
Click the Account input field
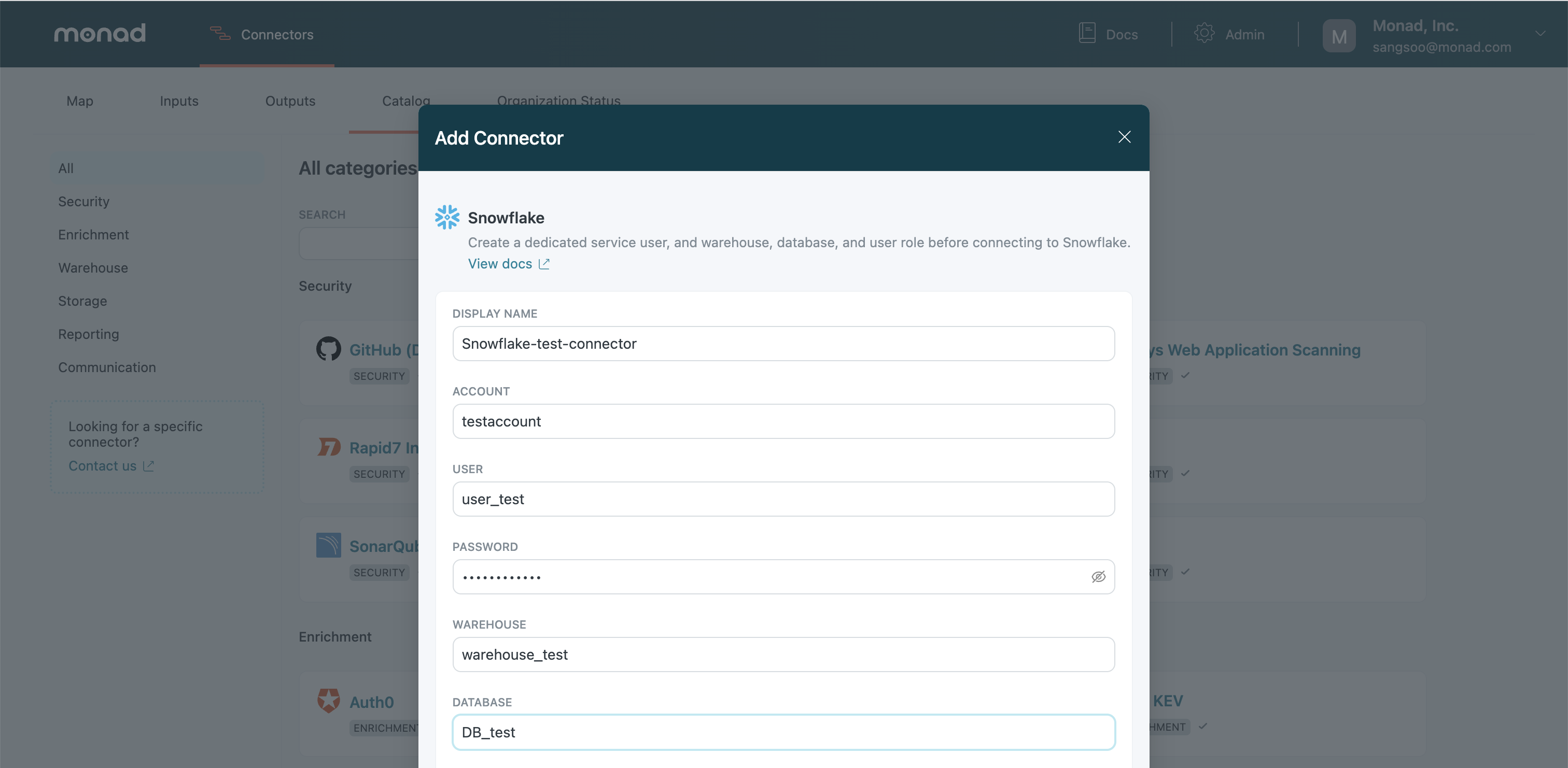point(783,421)
